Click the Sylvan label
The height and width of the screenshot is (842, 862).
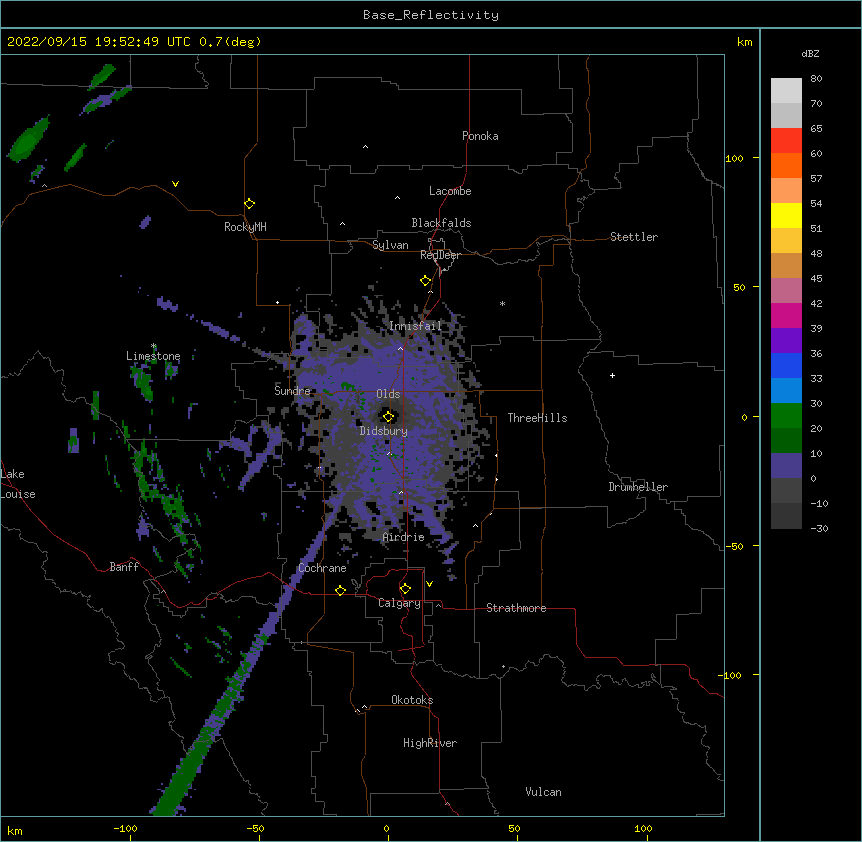click(390, 245)
